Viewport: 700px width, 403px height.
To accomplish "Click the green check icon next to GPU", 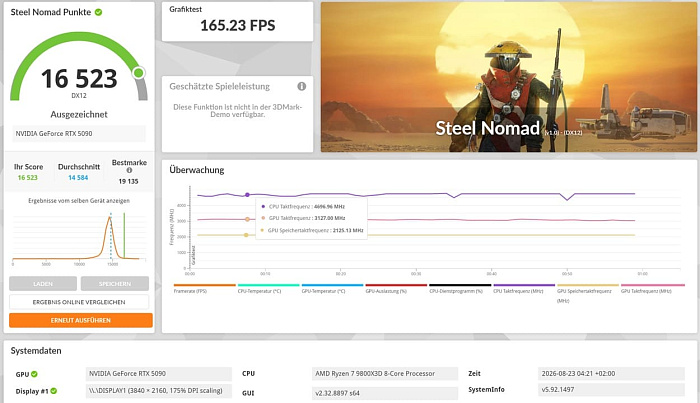I will click(34, 374).
